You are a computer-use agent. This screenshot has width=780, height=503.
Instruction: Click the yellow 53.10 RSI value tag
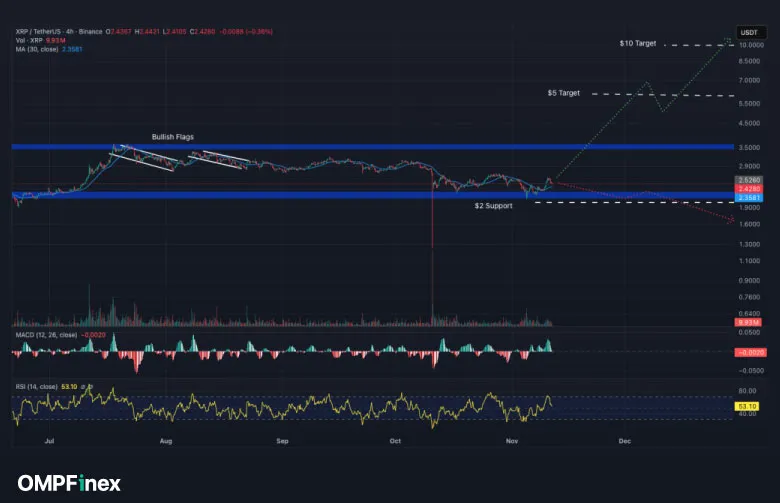point(749,407)
